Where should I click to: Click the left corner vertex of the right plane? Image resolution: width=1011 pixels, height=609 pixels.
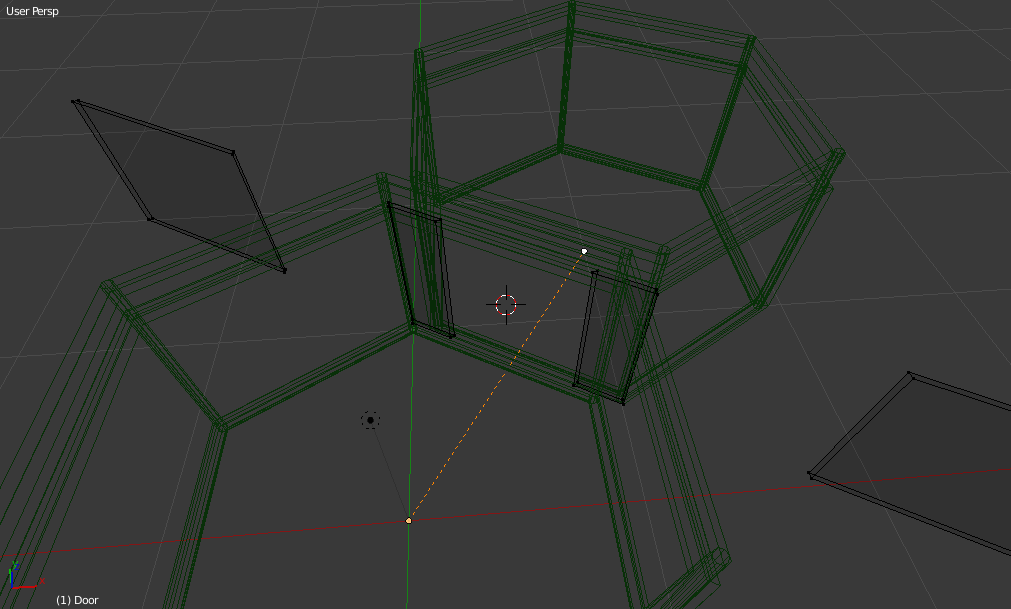pos(810,474)
